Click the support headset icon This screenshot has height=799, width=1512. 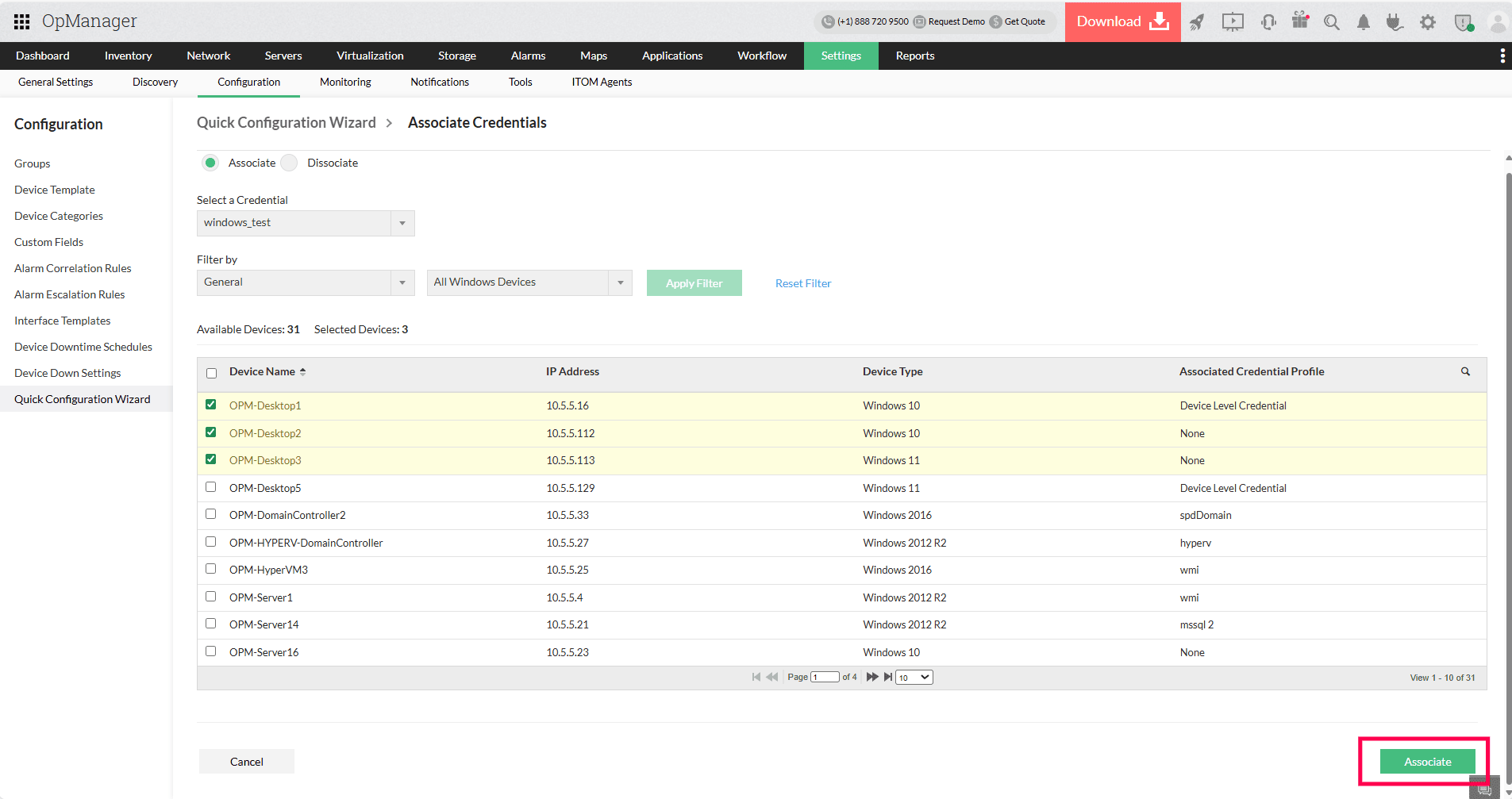tap(1268, 22)
